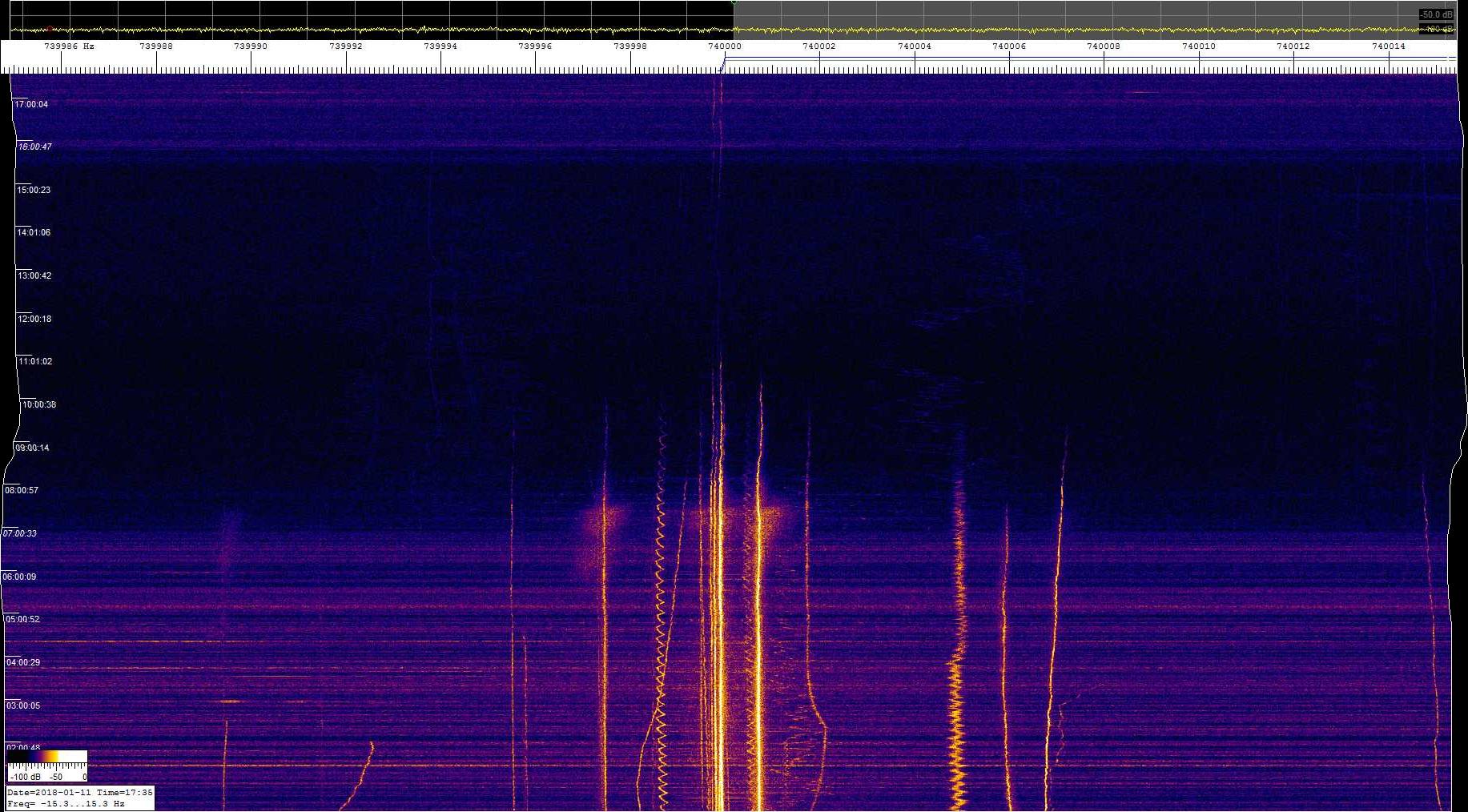Select the Freq= -15.3...15.3 Hz text
This screenshot has width=1468, height=812.
click(66, 803)
